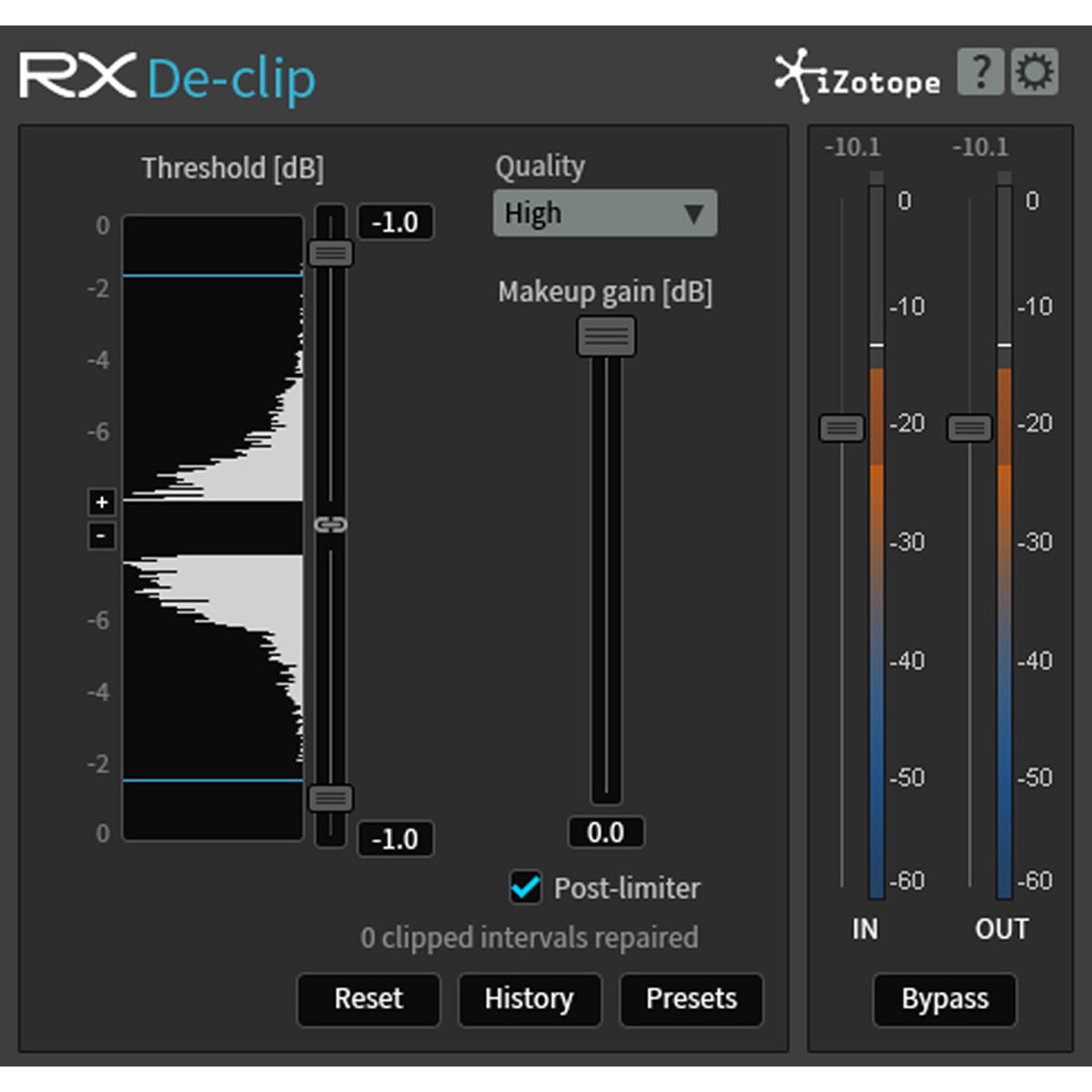The image size is (1092, 1092).
Task: Click the Reset button
Action: tap(369, 999)
